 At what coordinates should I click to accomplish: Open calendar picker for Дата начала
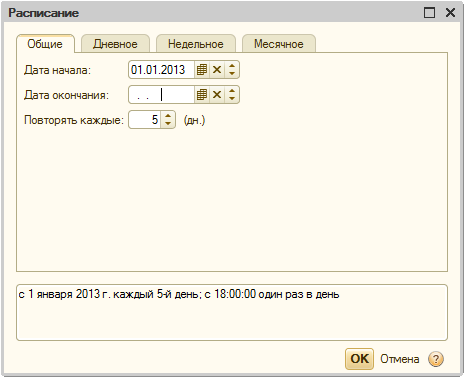point(202,70)
